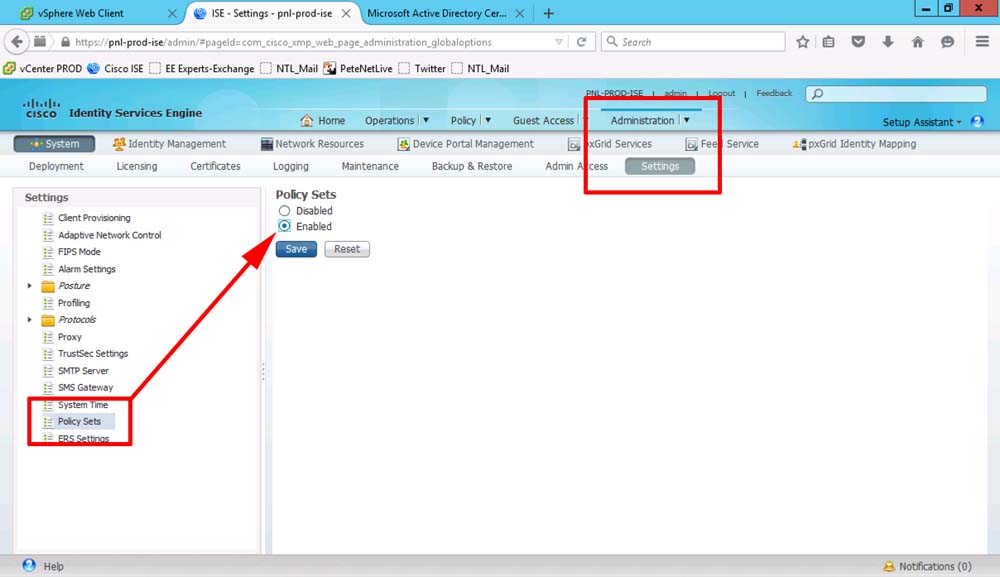1000x577 pixels.
Task: Open the Notifications (0) alert icon
Action: [x=889, y=566]
